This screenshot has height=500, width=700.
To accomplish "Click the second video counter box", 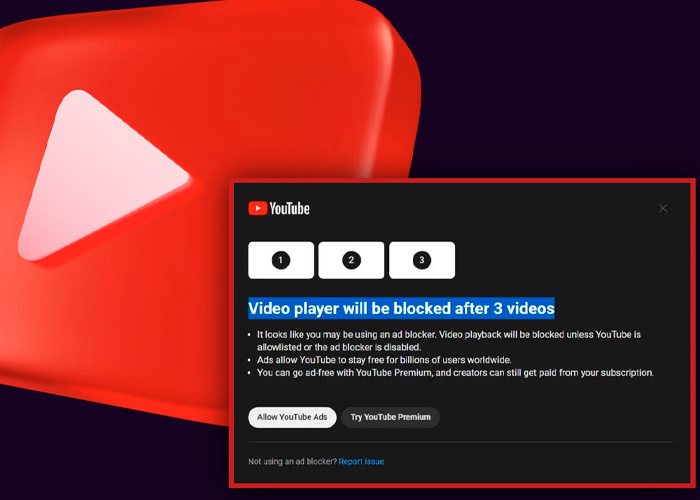I will (x=351, y=260).
